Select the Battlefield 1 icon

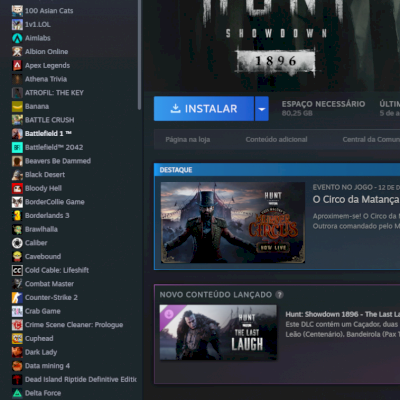(x=17, y=134)
